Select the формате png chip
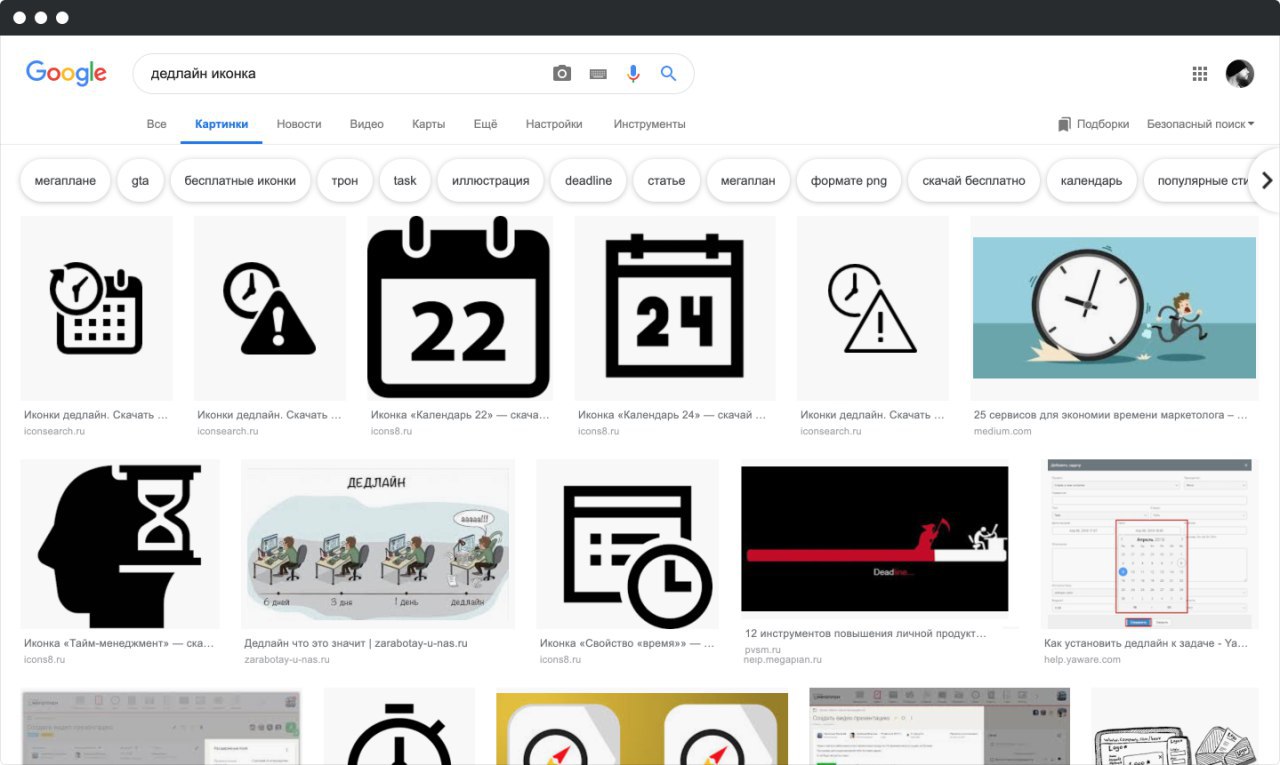Viewport: 1280px width, 765px height. coord(849,181)
